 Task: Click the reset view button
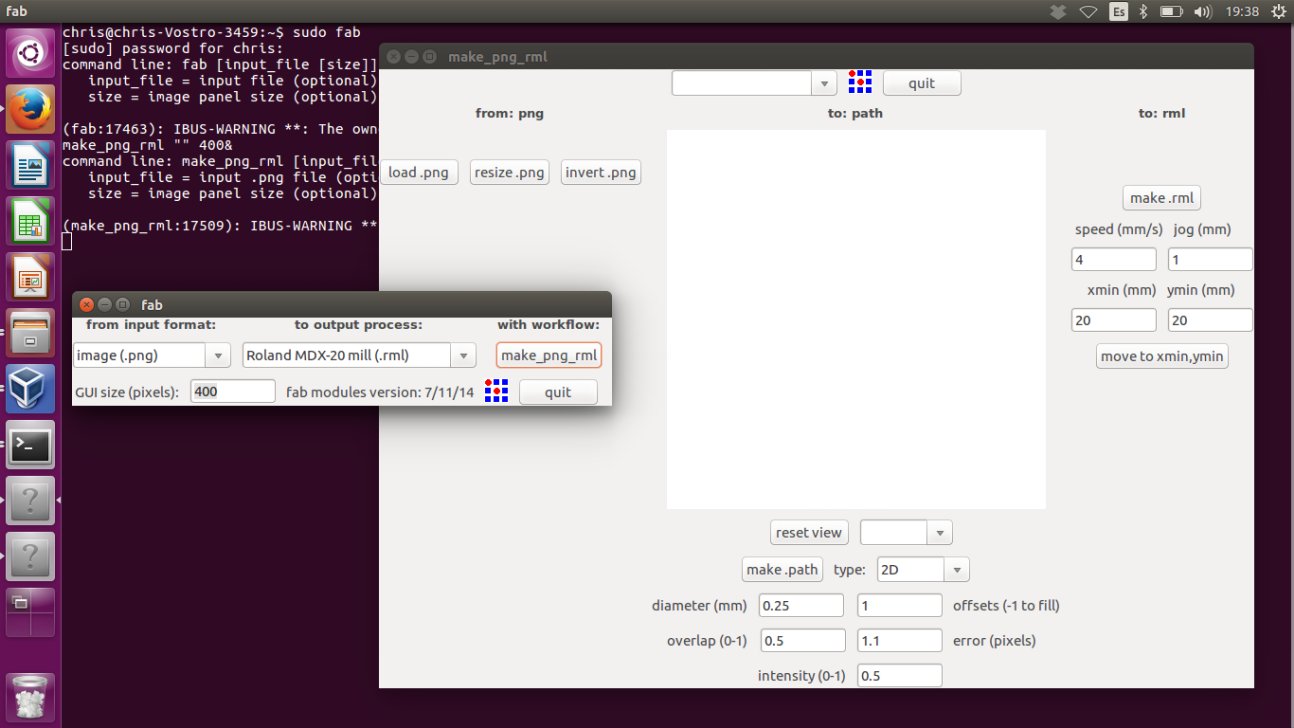pyautogui.click(x=809, y=532)
